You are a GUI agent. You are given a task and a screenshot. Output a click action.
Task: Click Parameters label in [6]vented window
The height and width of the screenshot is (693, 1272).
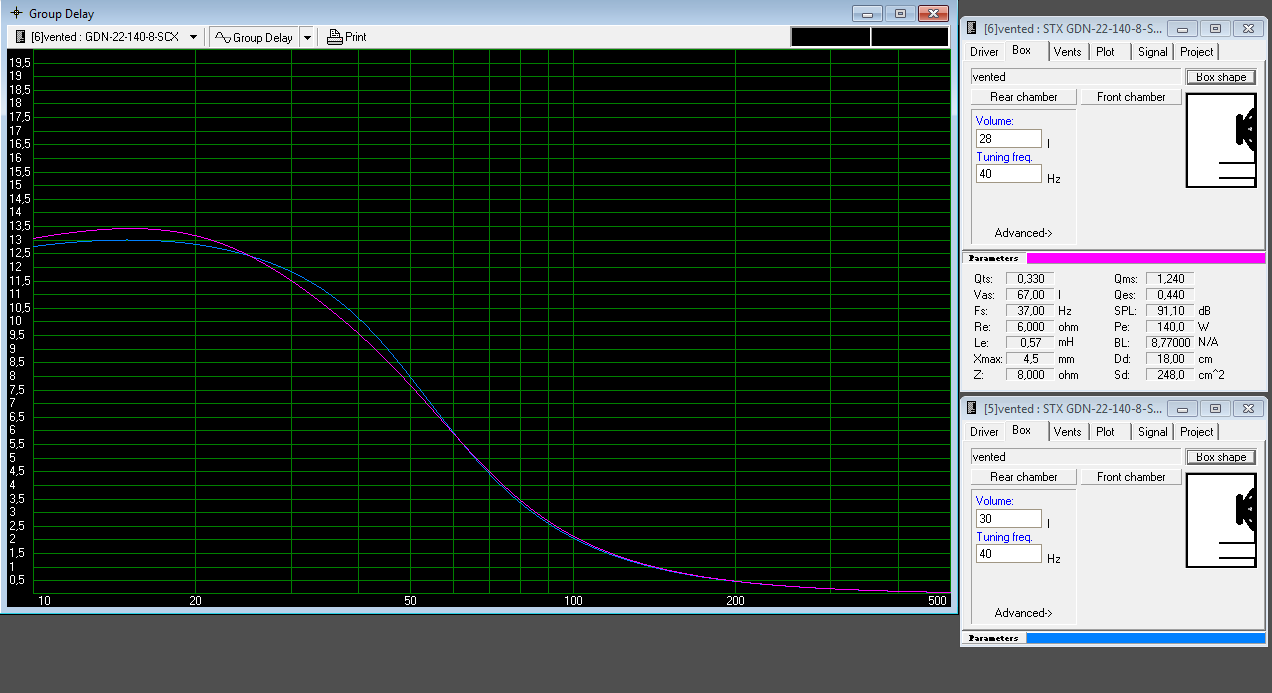tap(993, 258)
